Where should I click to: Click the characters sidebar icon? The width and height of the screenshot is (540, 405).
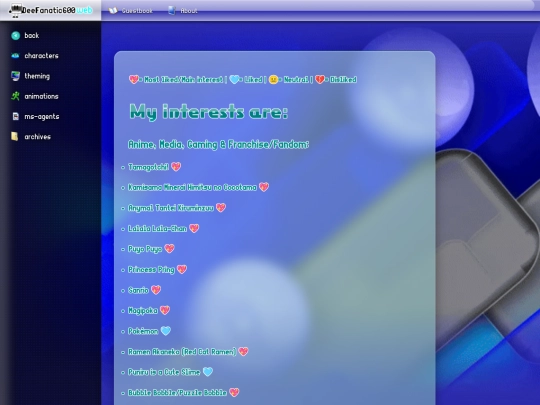tap(15, 56)
